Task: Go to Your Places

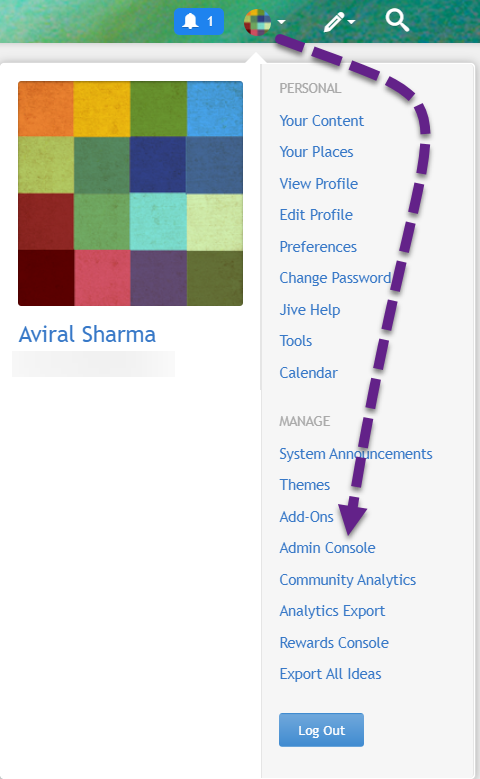Action: pos(316,152)
